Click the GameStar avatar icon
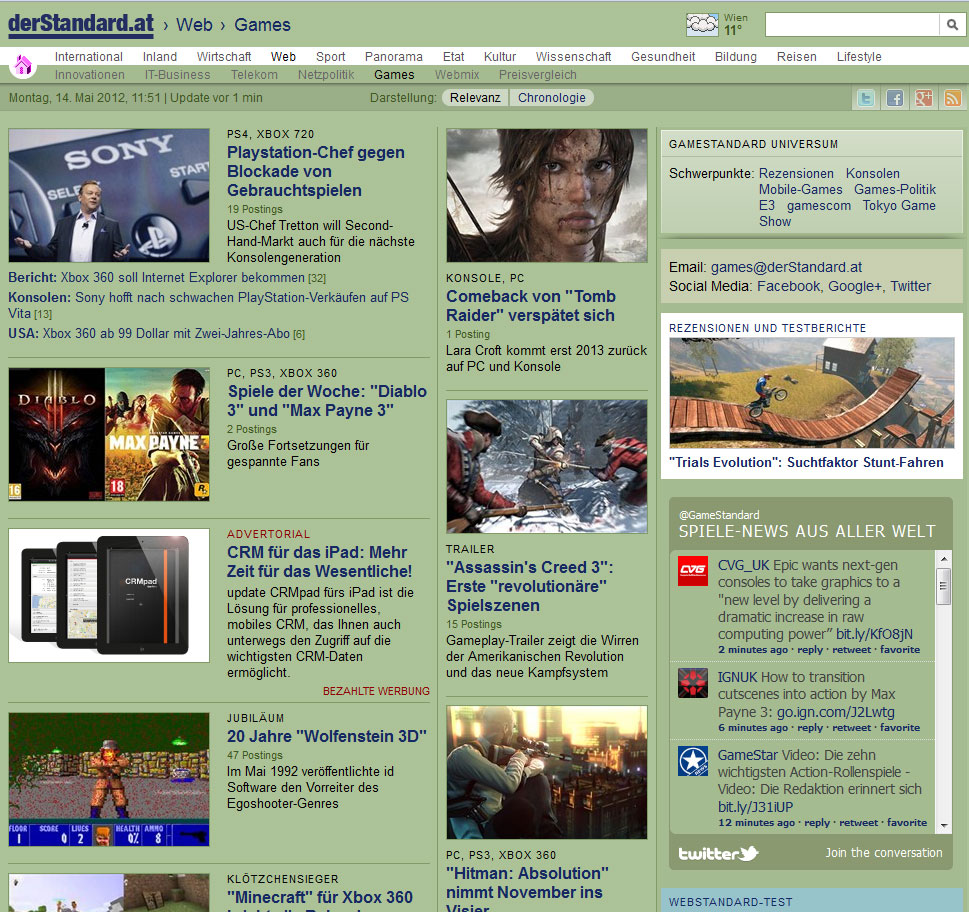Viewport: 969px width, 912px height. [x=693, y=761]
